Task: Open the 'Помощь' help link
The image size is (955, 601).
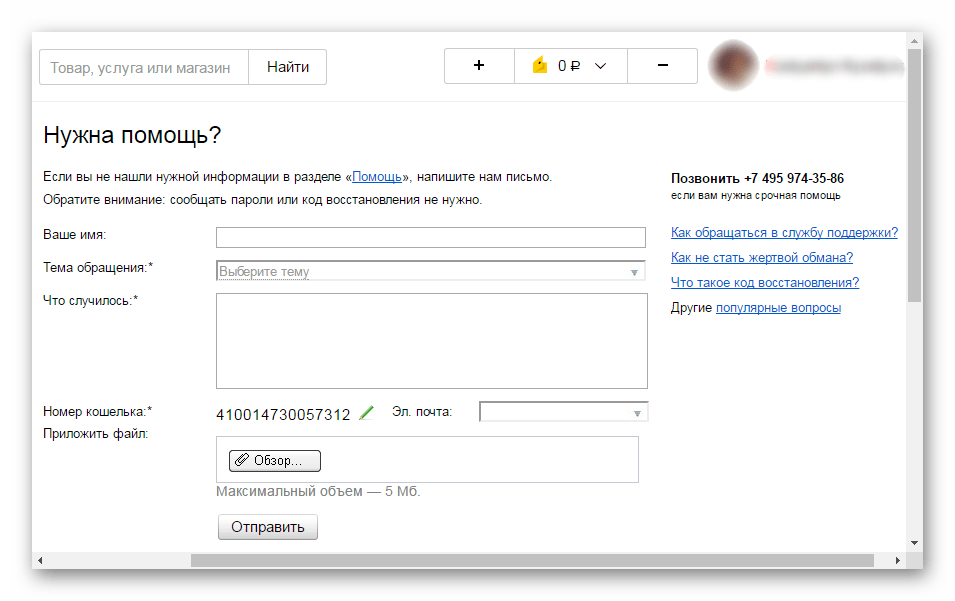Action: [x=377, y=177]
